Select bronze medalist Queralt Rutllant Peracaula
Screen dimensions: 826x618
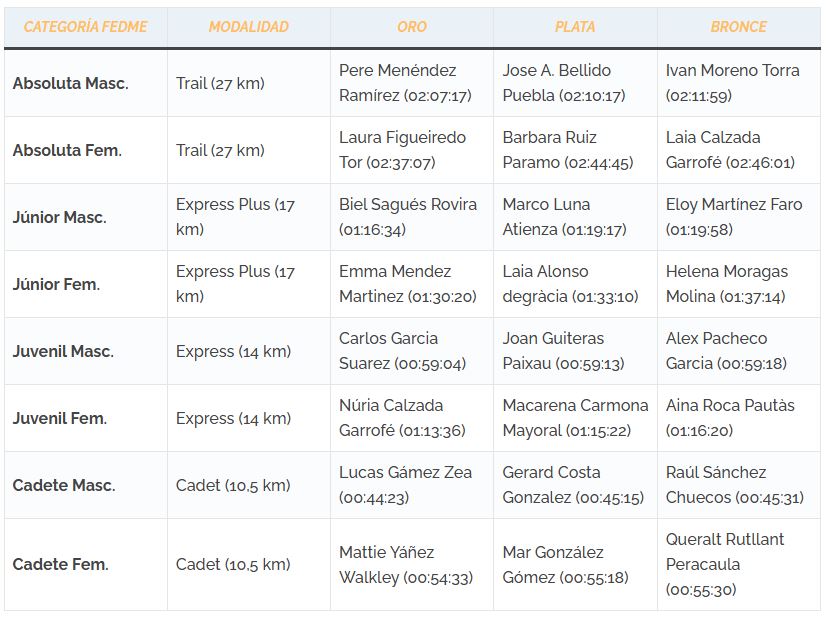pyautogui.click(x=725, y=564)
